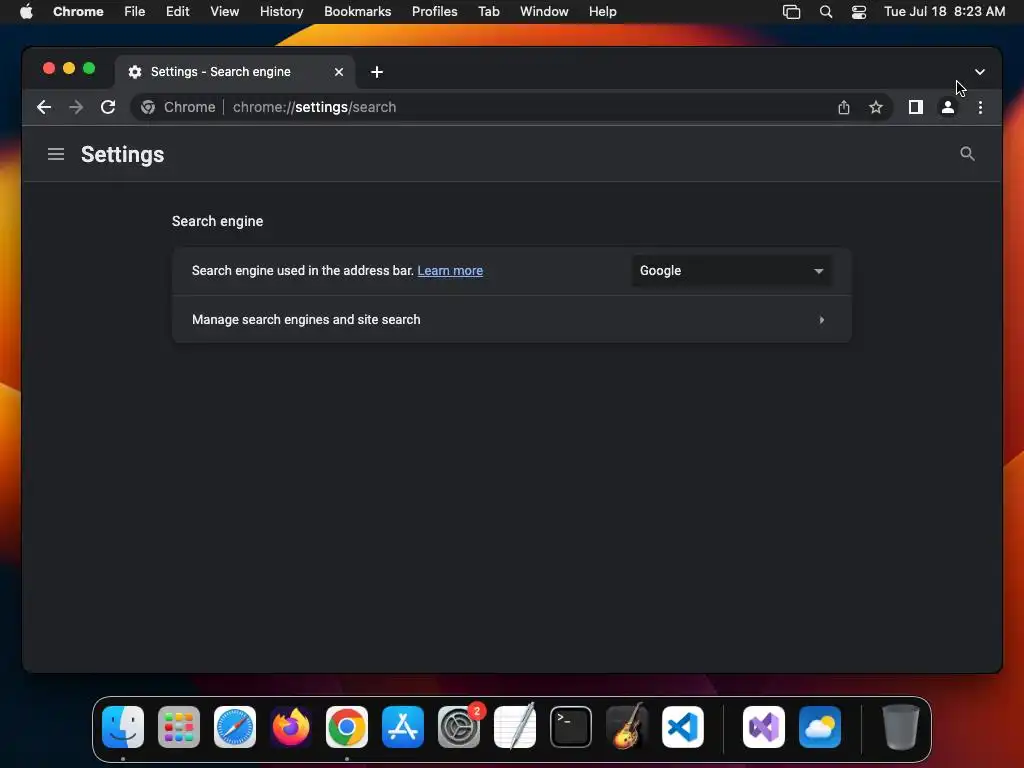This screenshot has height=768, width=1024.
Task: Open the Chrome application menu
Action: pos(78,12)
